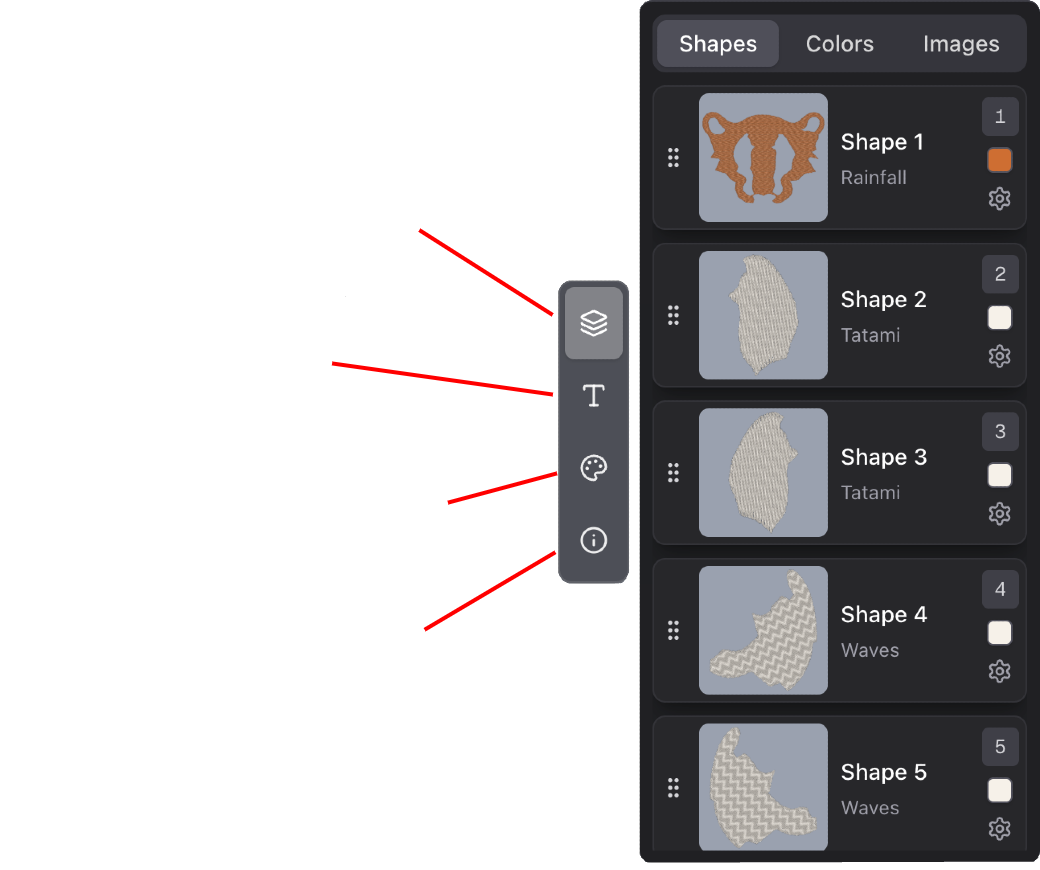Open the Sequencer panel
This screenshot has width=1040, height=870.
coord(594,322)
